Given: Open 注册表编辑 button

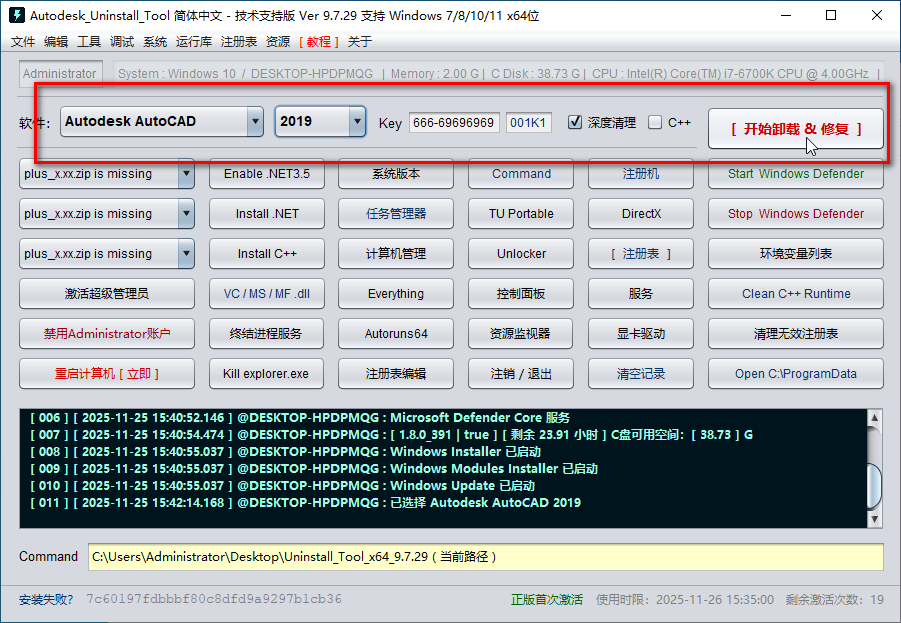Looking at the screenshot, I should coord(396,374).
